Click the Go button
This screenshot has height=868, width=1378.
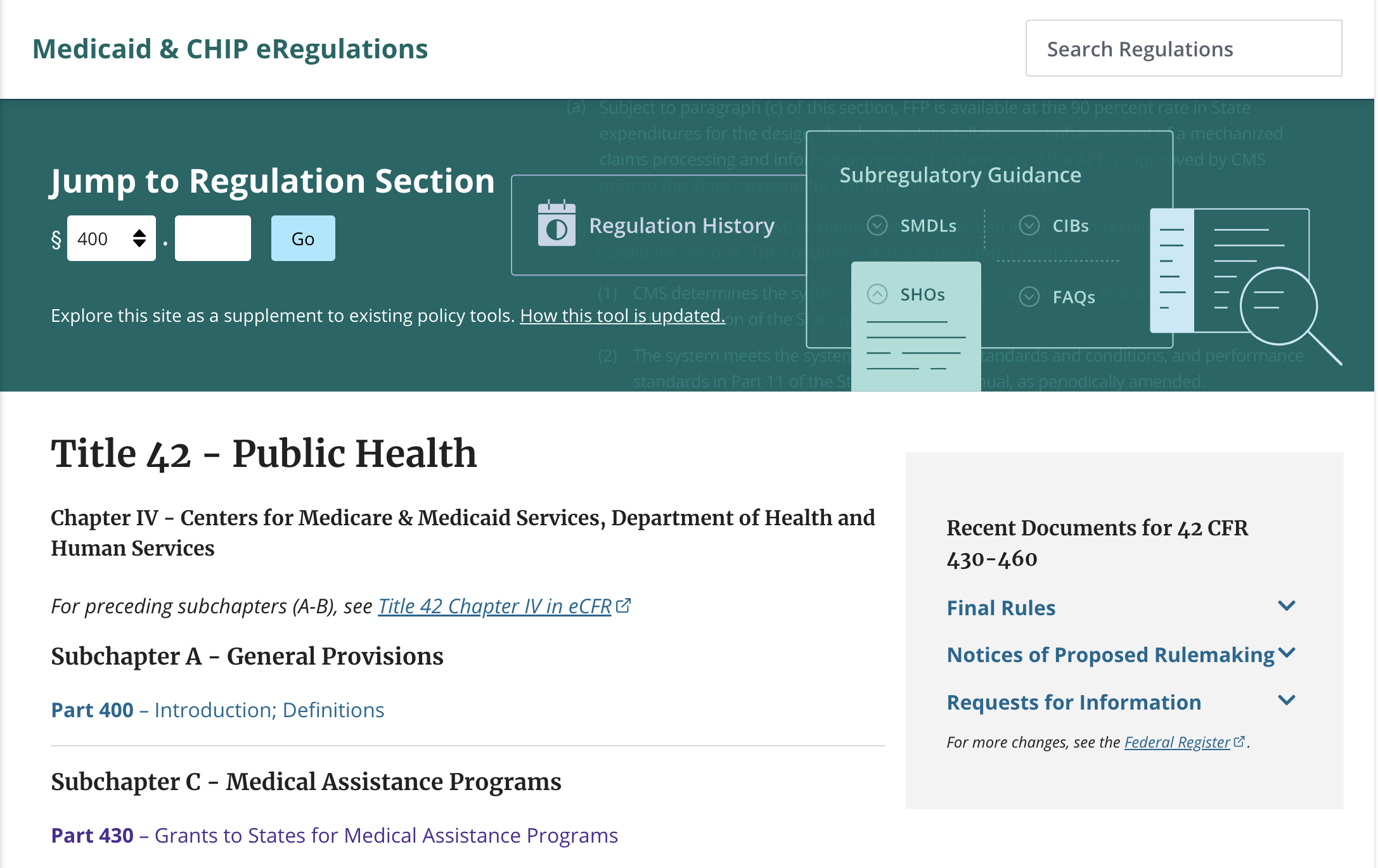pyautogui.click(x=303, y=238)
